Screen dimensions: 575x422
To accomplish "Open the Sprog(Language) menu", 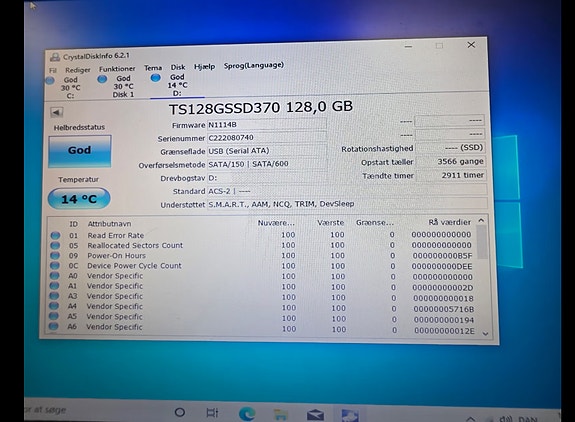I will 254,65.
